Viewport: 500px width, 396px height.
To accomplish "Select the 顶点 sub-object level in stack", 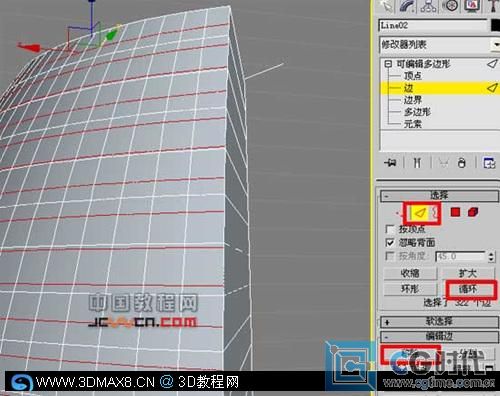I will (413, 76).
